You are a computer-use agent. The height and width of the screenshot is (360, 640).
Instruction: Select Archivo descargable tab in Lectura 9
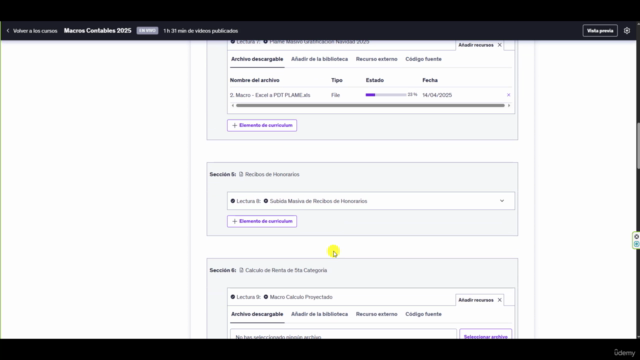click(x=257, y=314)
